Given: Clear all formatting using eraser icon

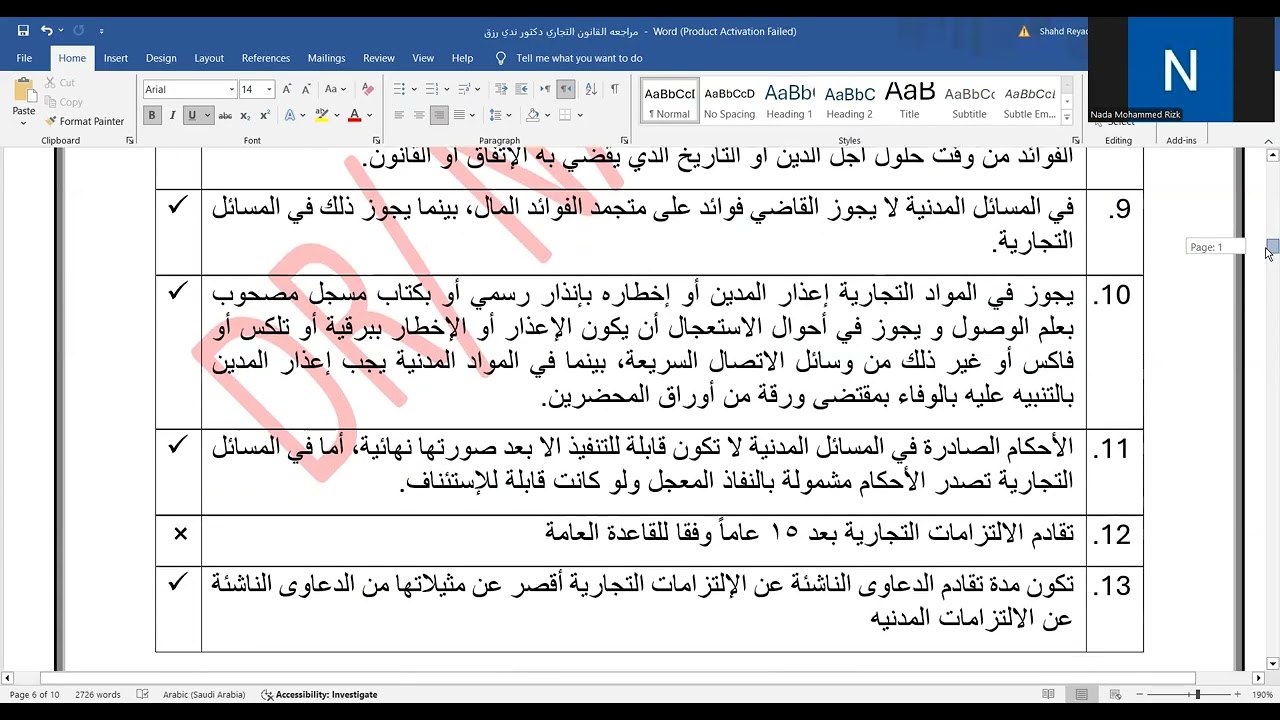Looking at the screenshot, I should [367, 89].
